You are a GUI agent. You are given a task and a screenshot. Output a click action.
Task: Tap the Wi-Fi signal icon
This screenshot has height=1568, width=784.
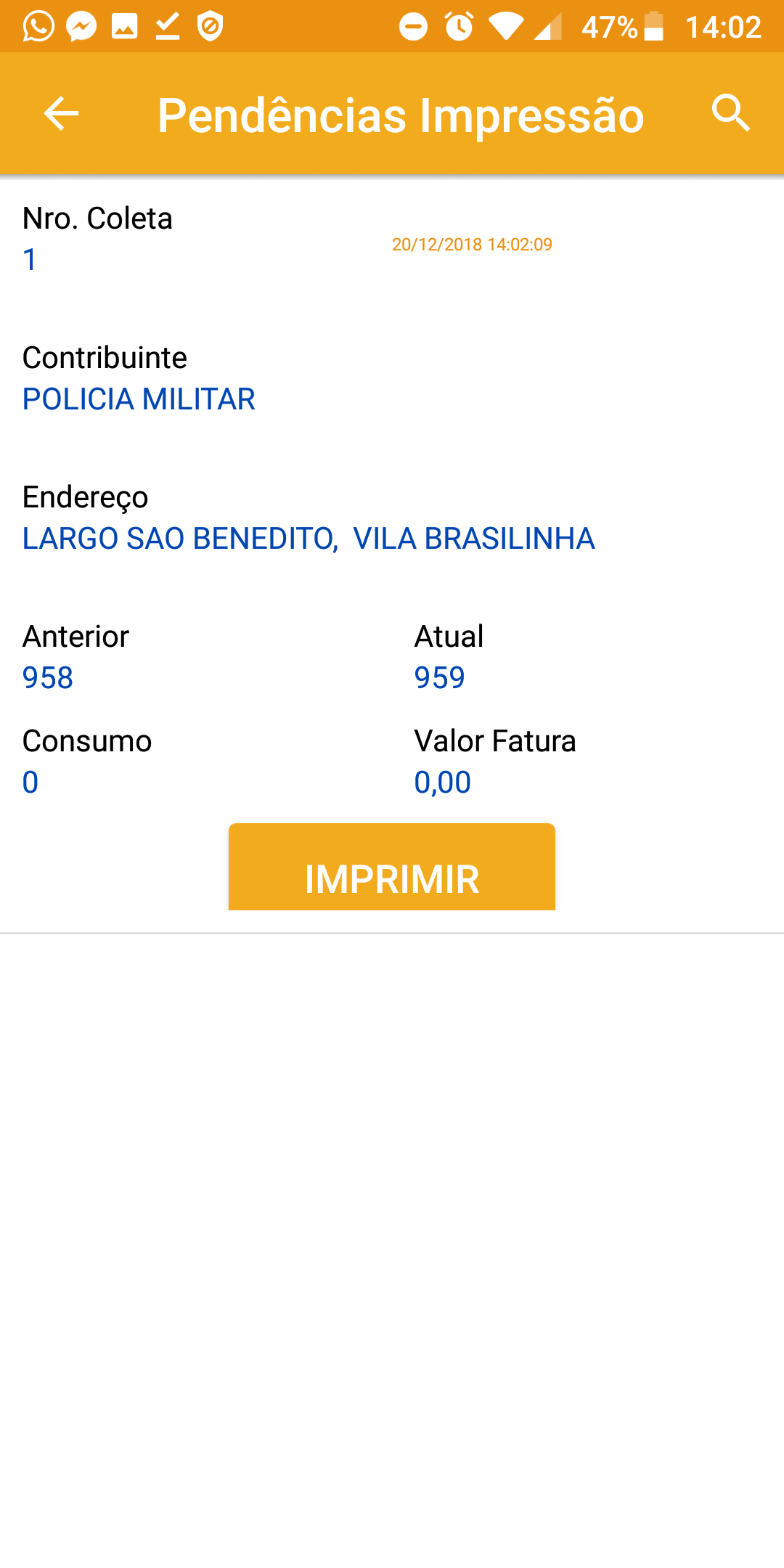tap(505, 27)
